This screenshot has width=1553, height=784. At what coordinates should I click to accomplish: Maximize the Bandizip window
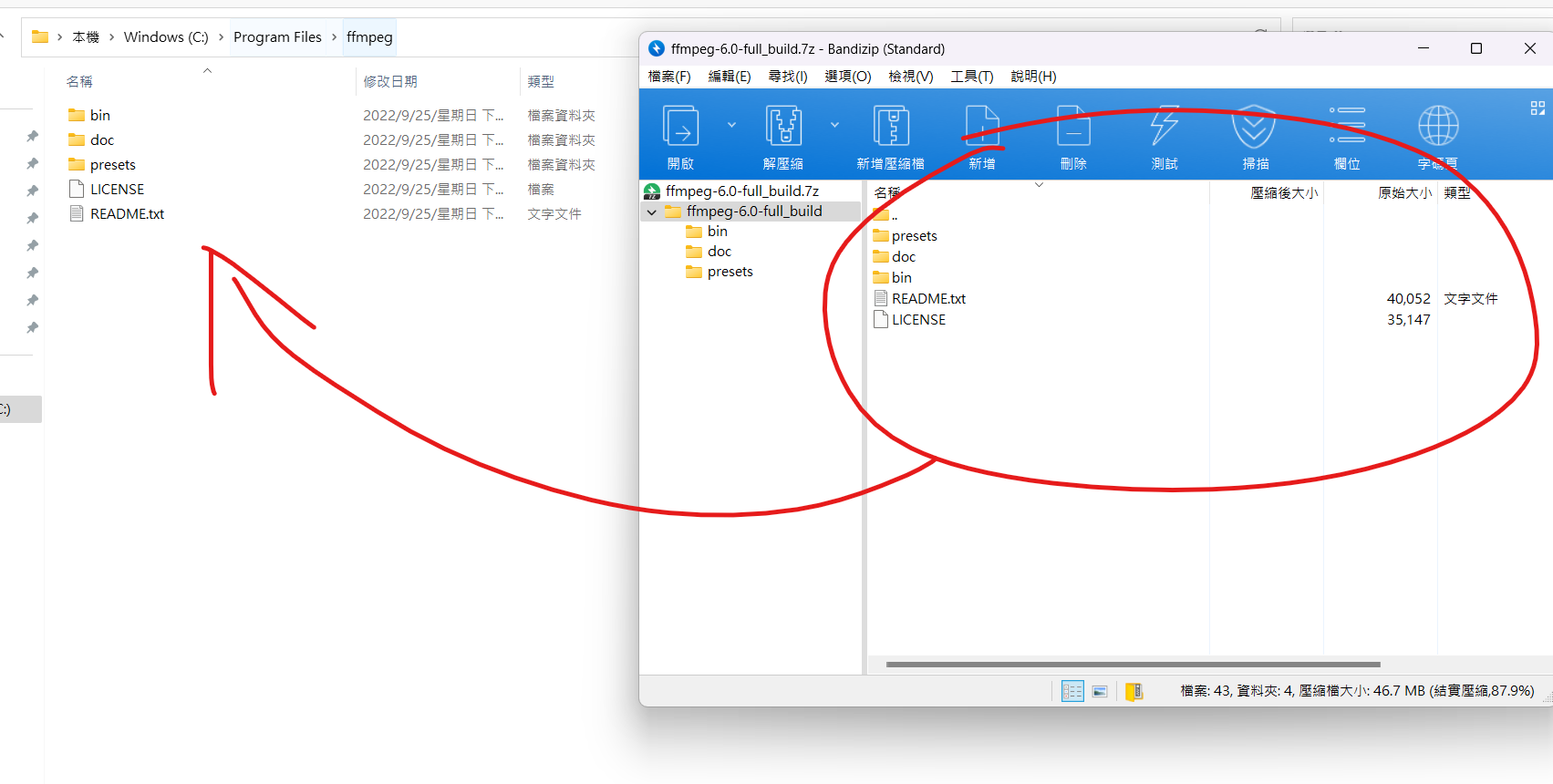tap(1476, 48)
